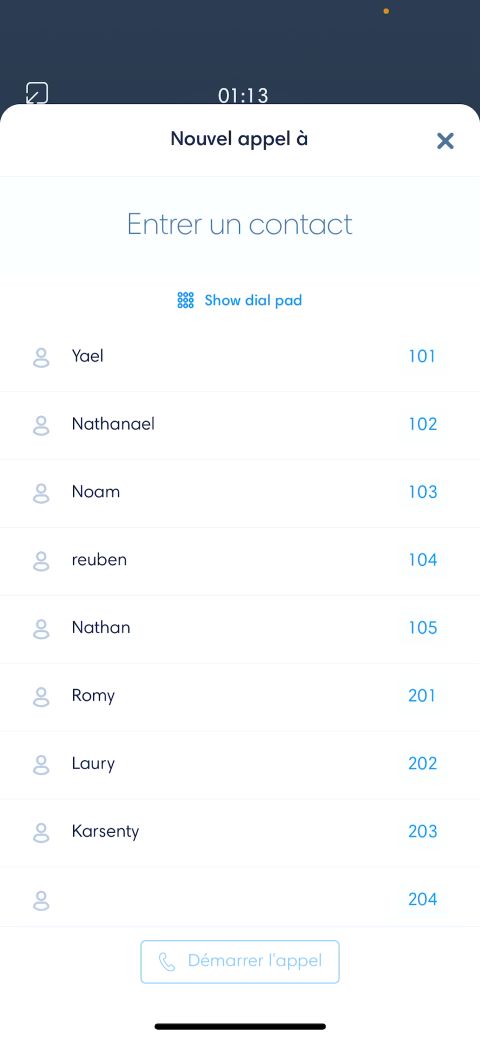Close the Nouvel appel à dialog
Image resolution: width=480 pixels, height=1040 pixels.
(x=445, y=141)
